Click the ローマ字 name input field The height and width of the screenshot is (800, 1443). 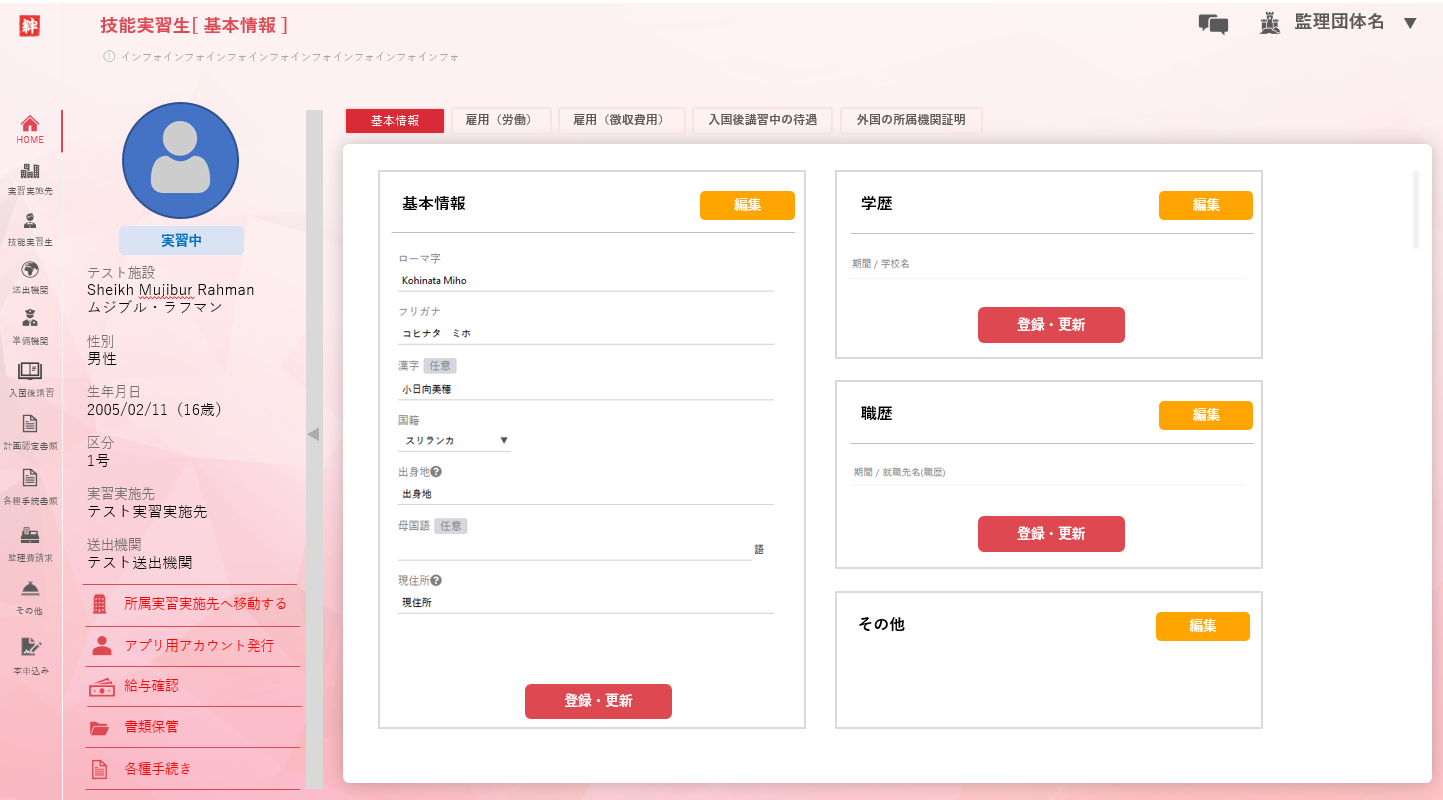tap(585, 281)
